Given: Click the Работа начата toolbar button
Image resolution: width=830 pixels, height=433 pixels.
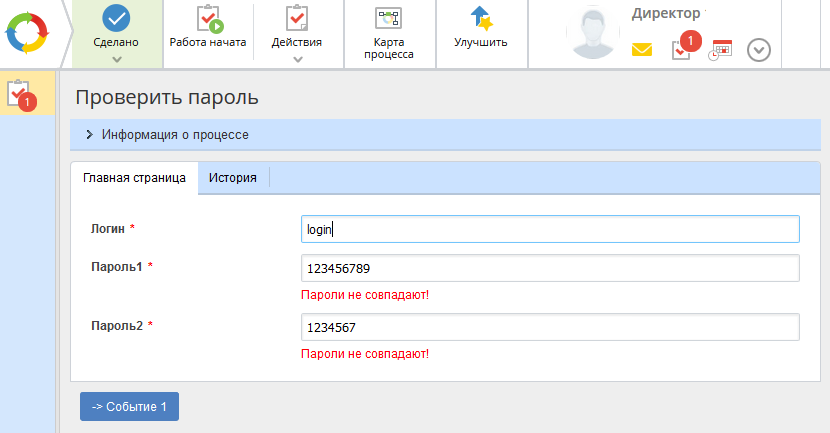Looking at the screenshot, I should [x=208, y=28].
